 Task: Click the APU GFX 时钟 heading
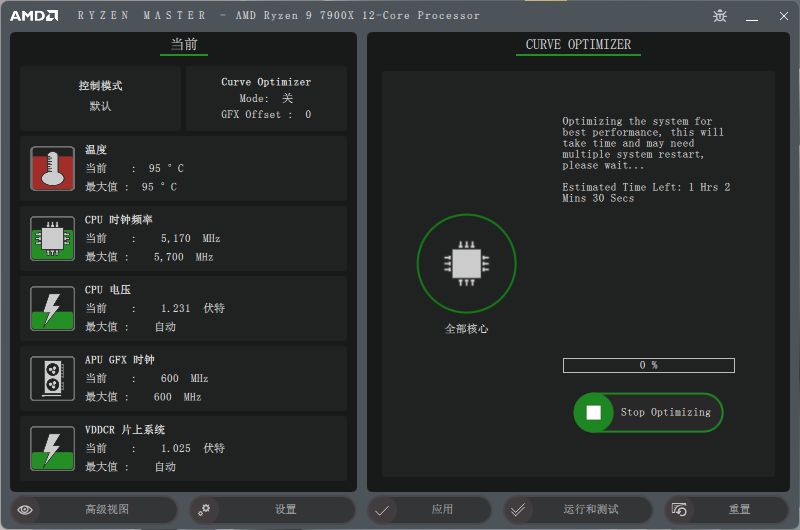click(119, 360)
